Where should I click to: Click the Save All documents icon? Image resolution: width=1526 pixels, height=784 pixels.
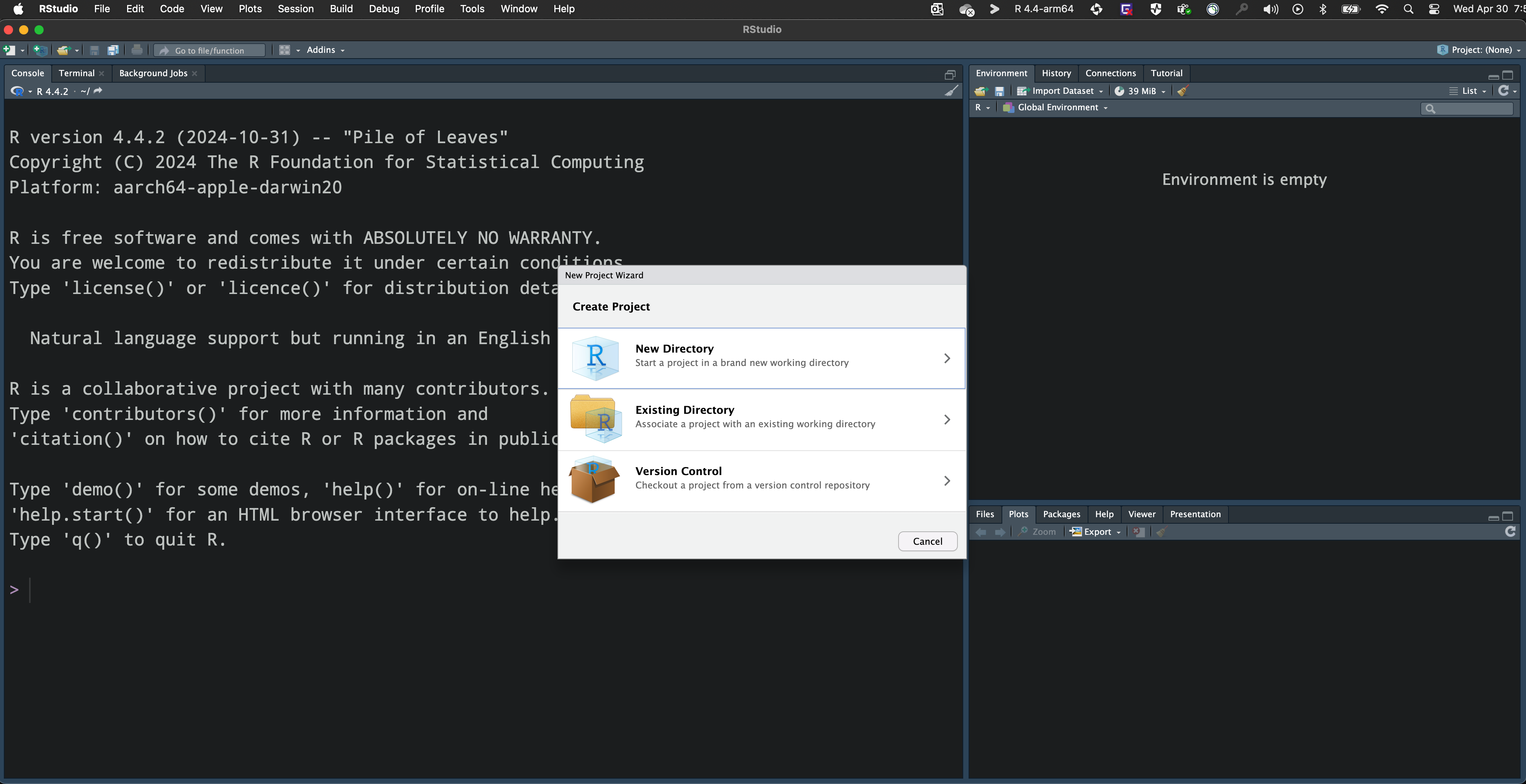click(x=113, y=50)
